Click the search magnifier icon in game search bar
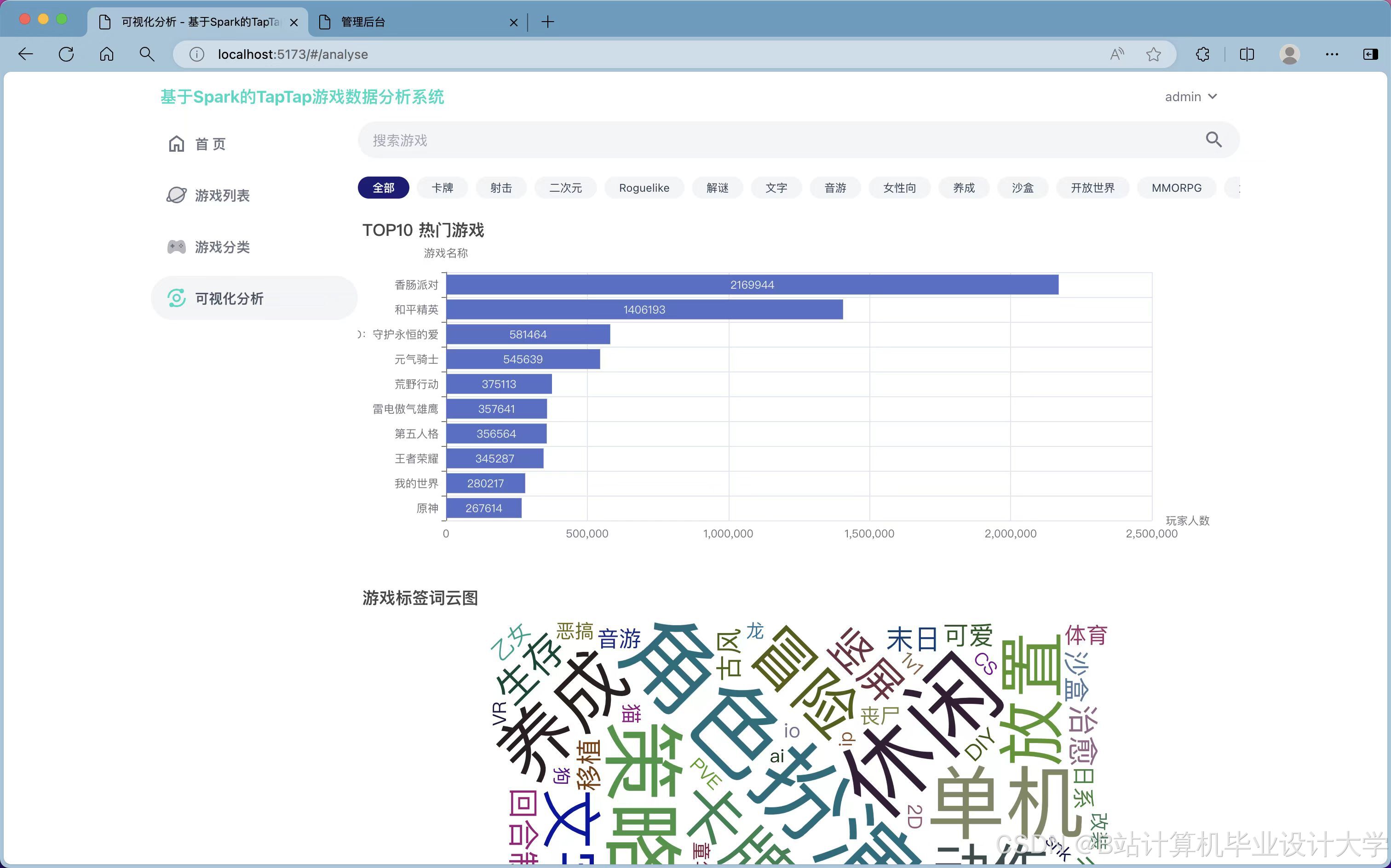 coord(1213,139)
